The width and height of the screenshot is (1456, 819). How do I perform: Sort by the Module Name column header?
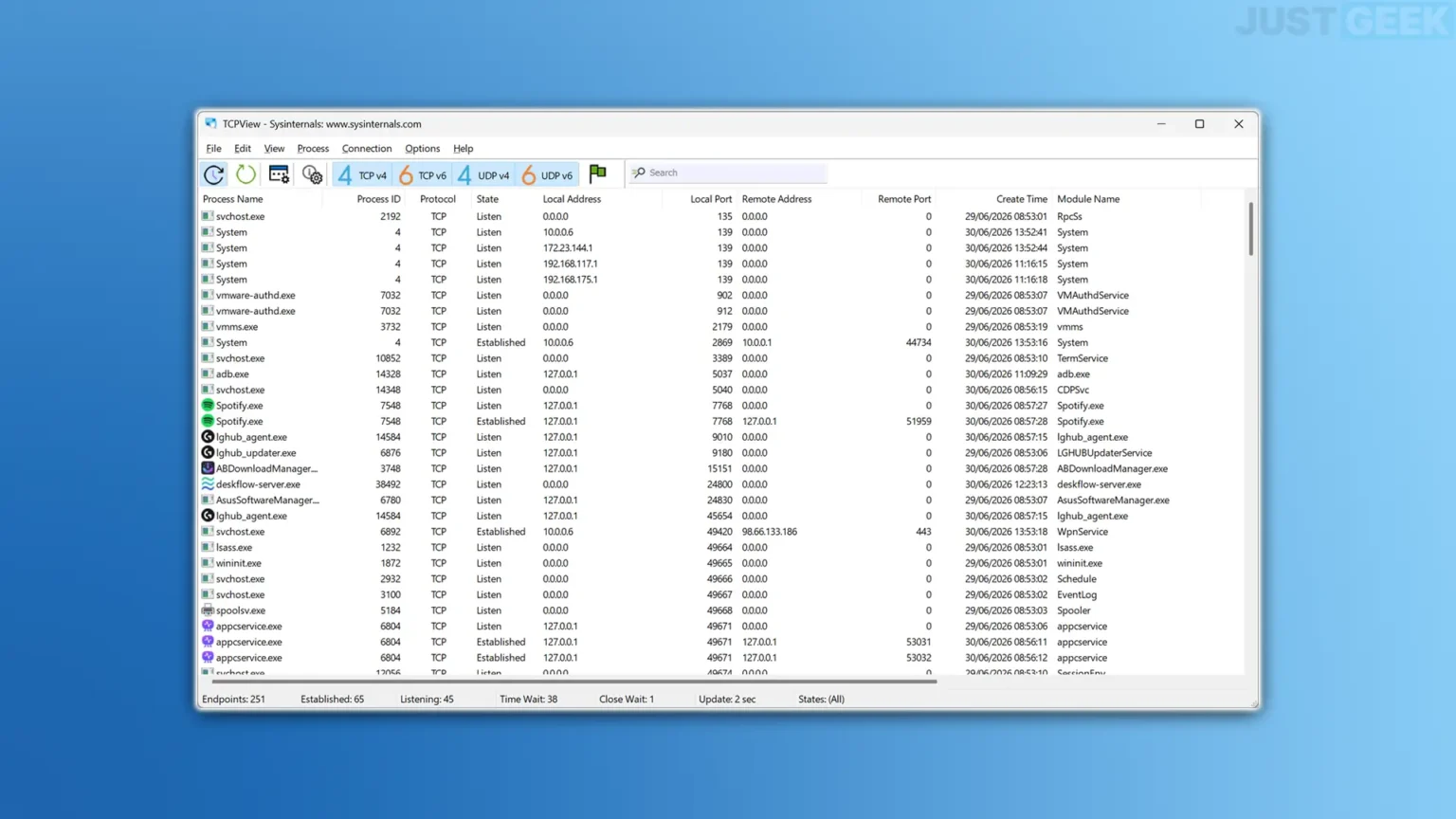point(1088,199)
